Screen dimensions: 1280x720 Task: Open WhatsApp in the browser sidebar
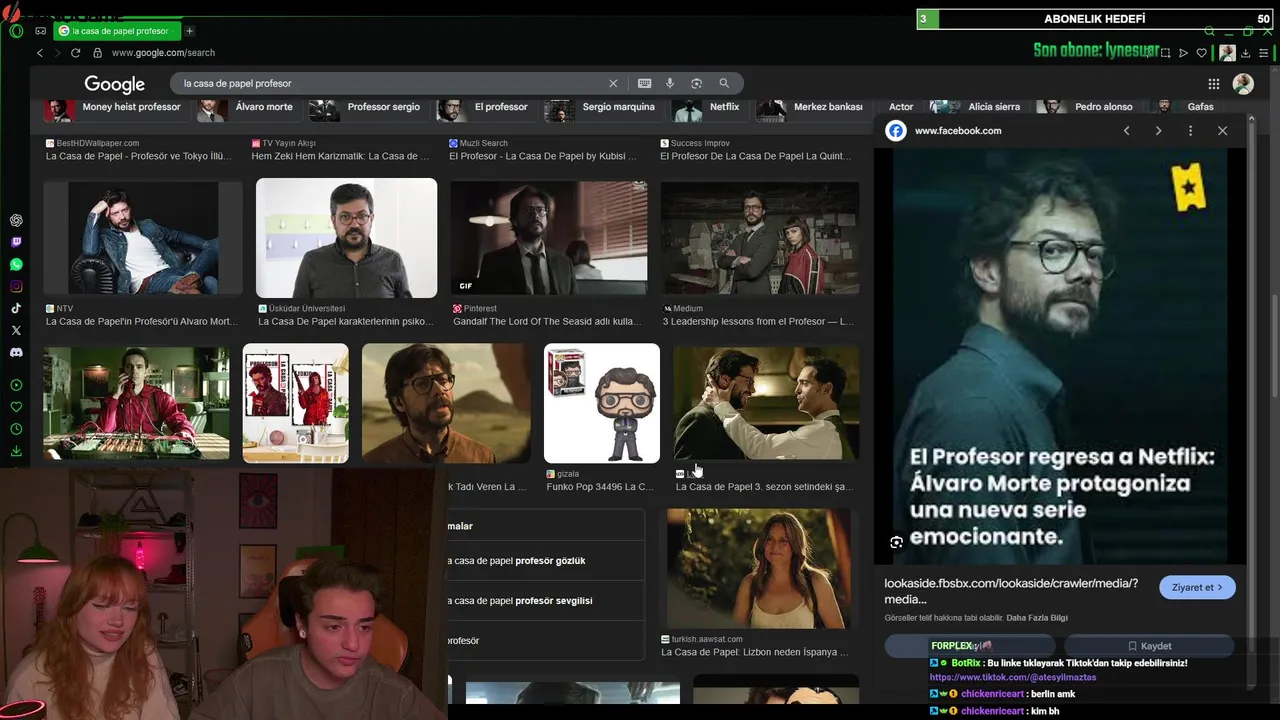click(16, 264)
